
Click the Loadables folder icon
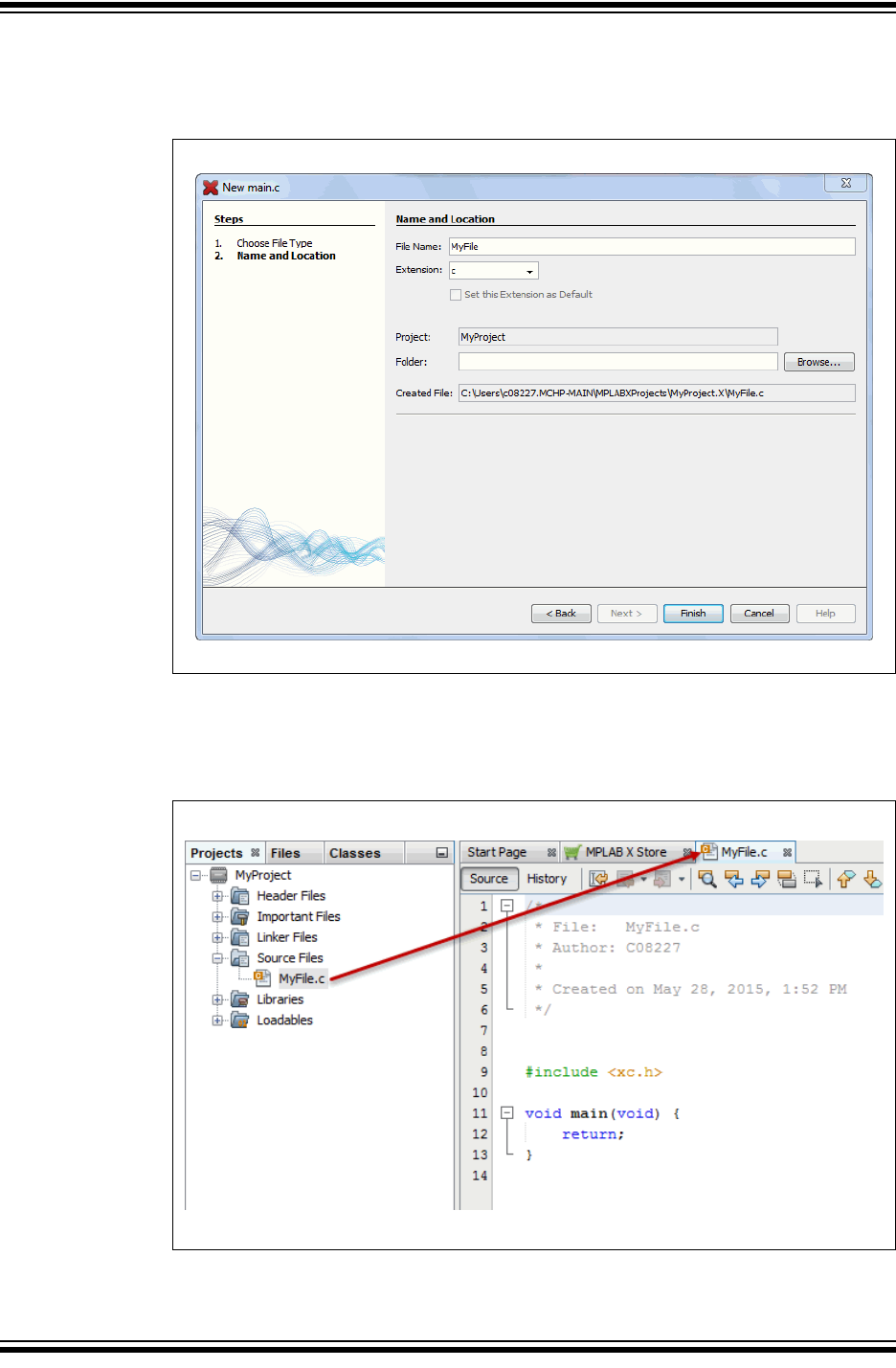point(240,1020)
